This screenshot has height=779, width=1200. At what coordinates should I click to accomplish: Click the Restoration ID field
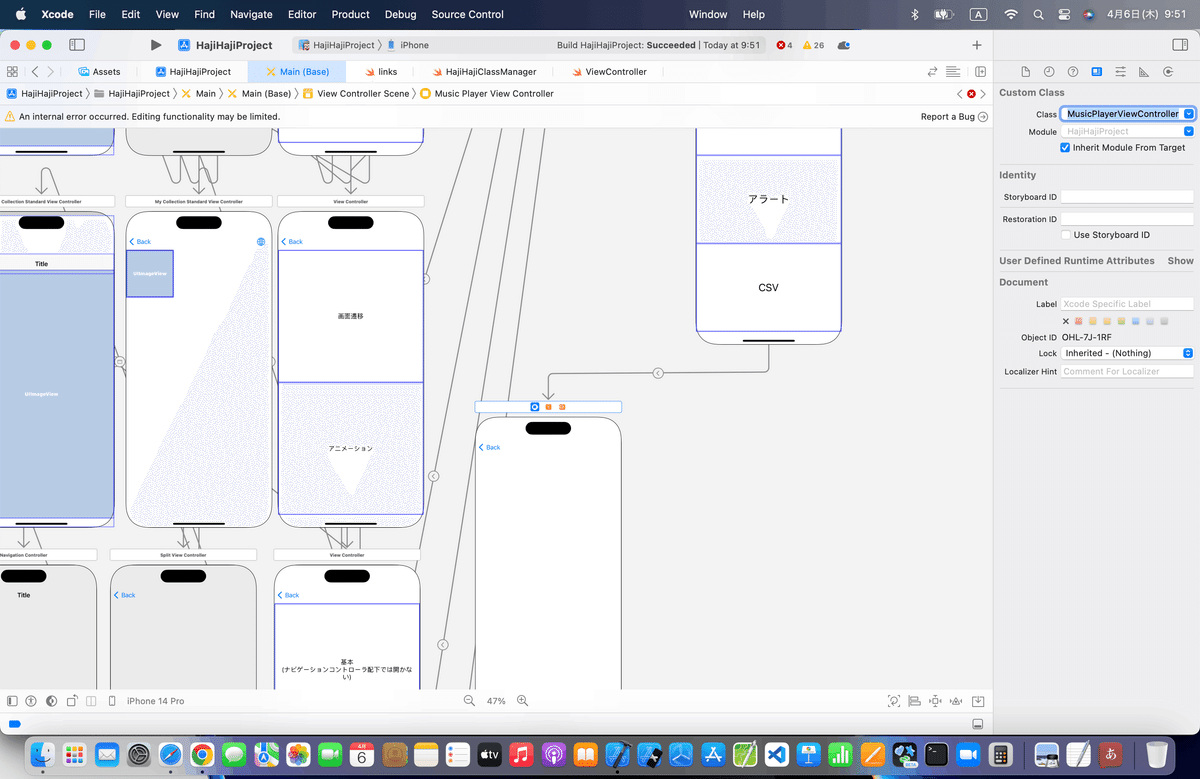(1127, 219)
